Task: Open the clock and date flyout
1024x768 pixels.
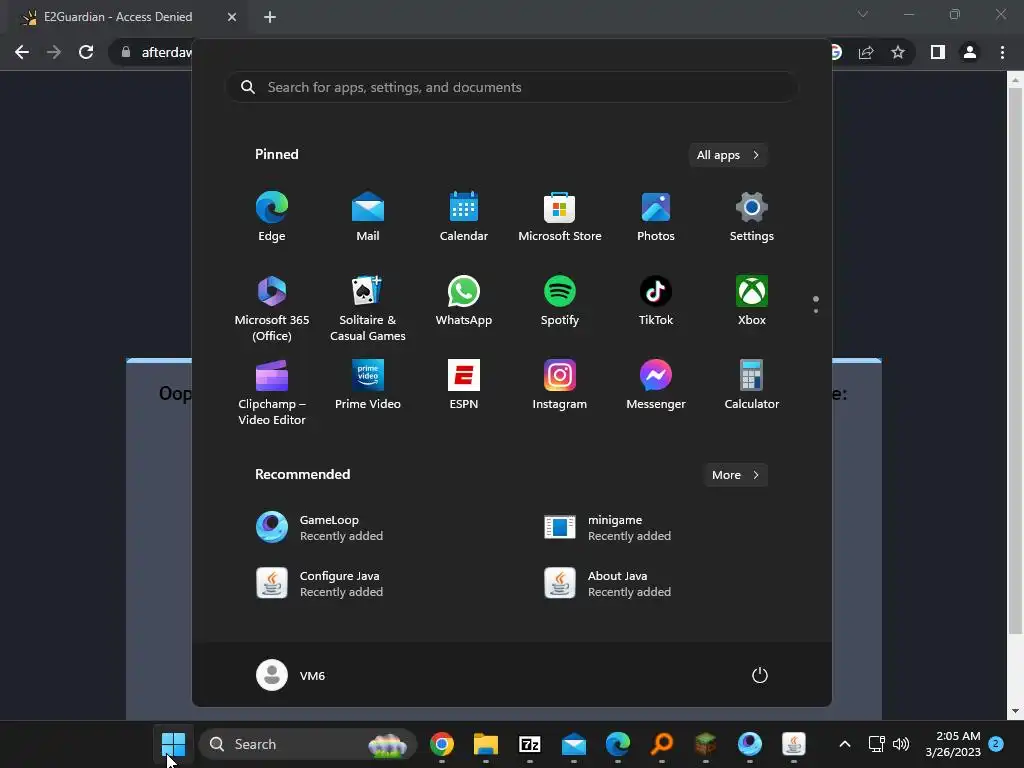Action: [953, 744]
